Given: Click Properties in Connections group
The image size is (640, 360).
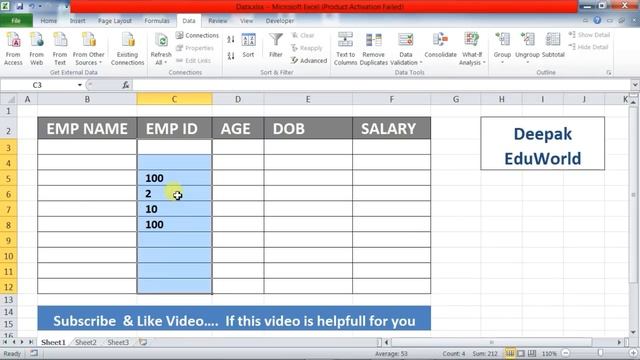Looking at the screenshot, I should pyautogui.click(x=195, y=48).
